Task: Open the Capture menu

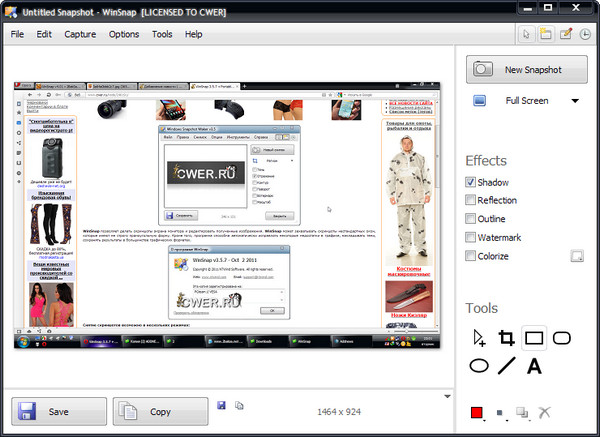Action: point(80,34)
